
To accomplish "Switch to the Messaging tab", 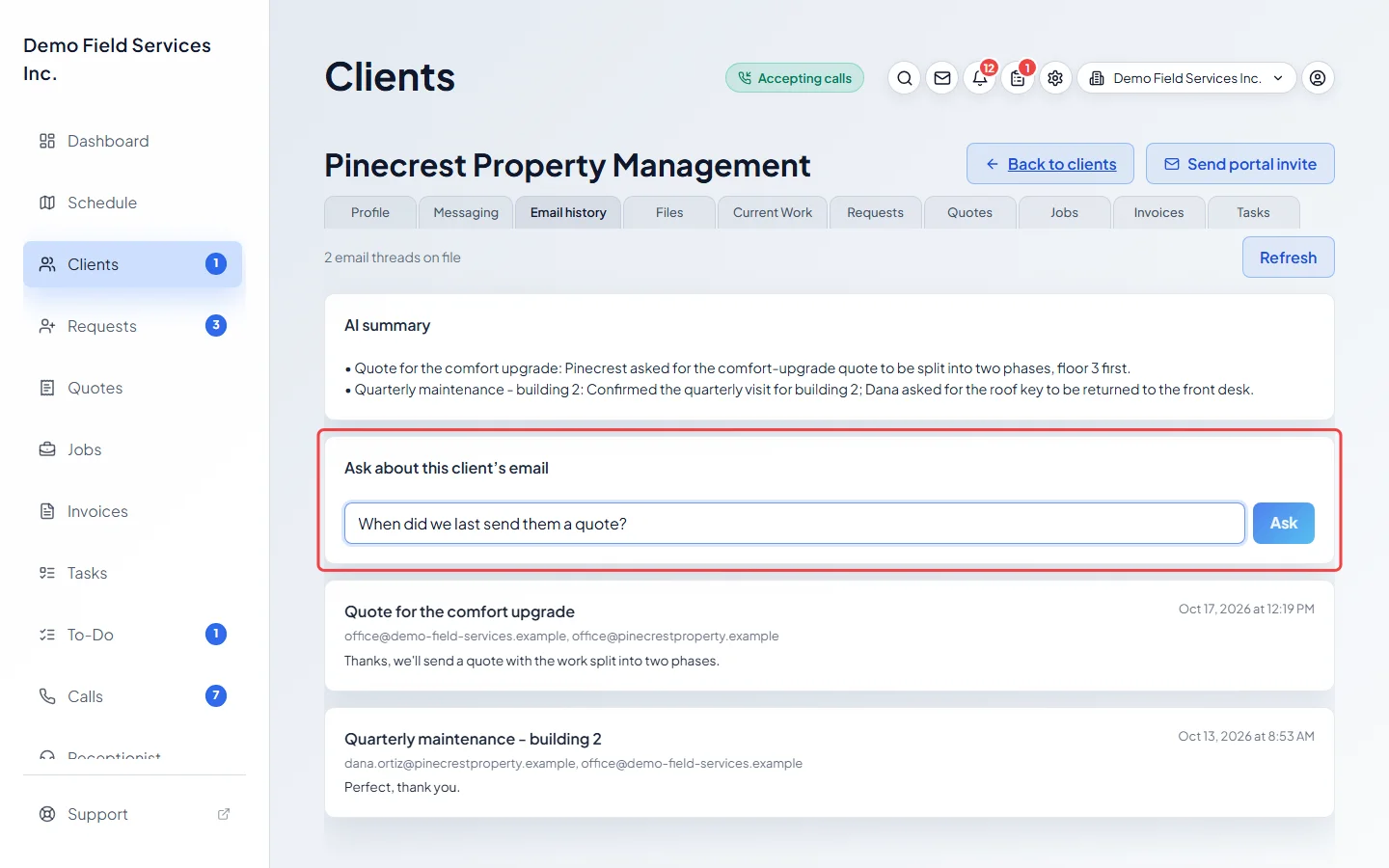I will coord(466,212).
